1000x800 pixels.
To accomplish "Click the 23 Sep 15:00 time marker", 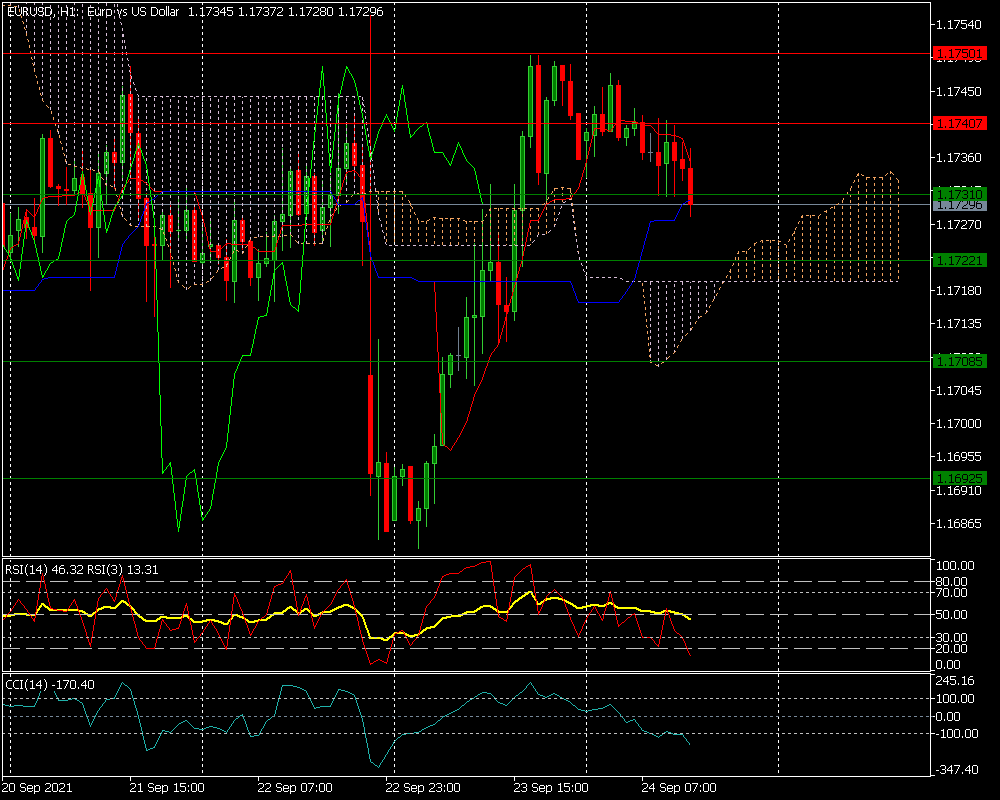I will (x=551, y=787).
